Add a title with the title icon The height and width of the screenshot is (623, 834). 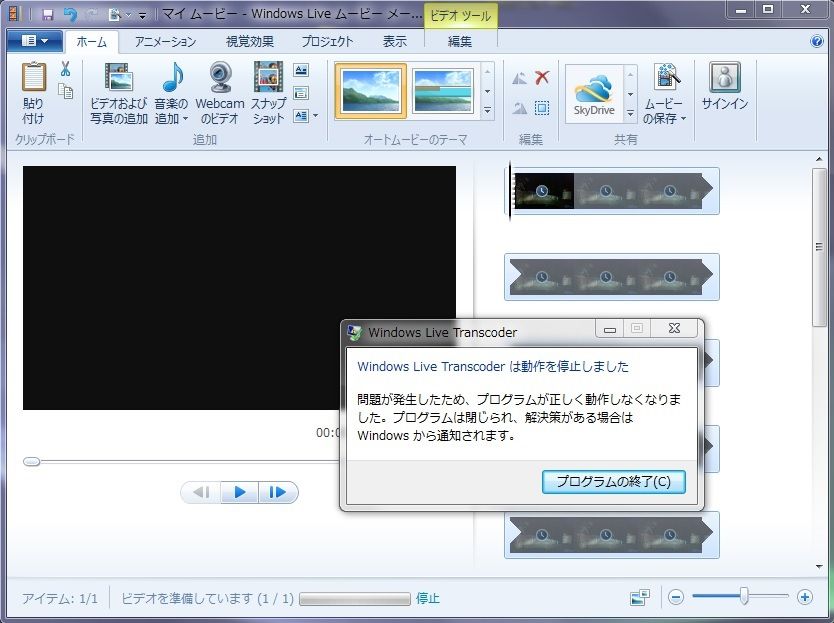pyautogui.click(x=301, y=70)
